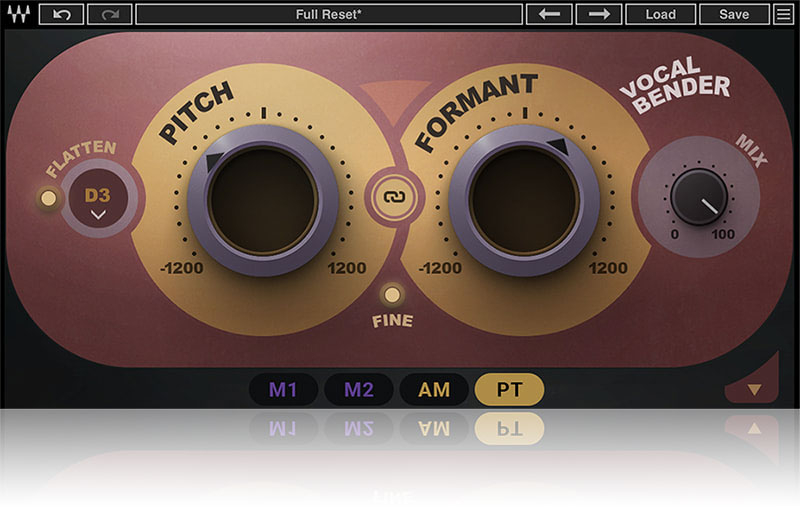Enable the Flatten toggle light

(x=48, y=198)
